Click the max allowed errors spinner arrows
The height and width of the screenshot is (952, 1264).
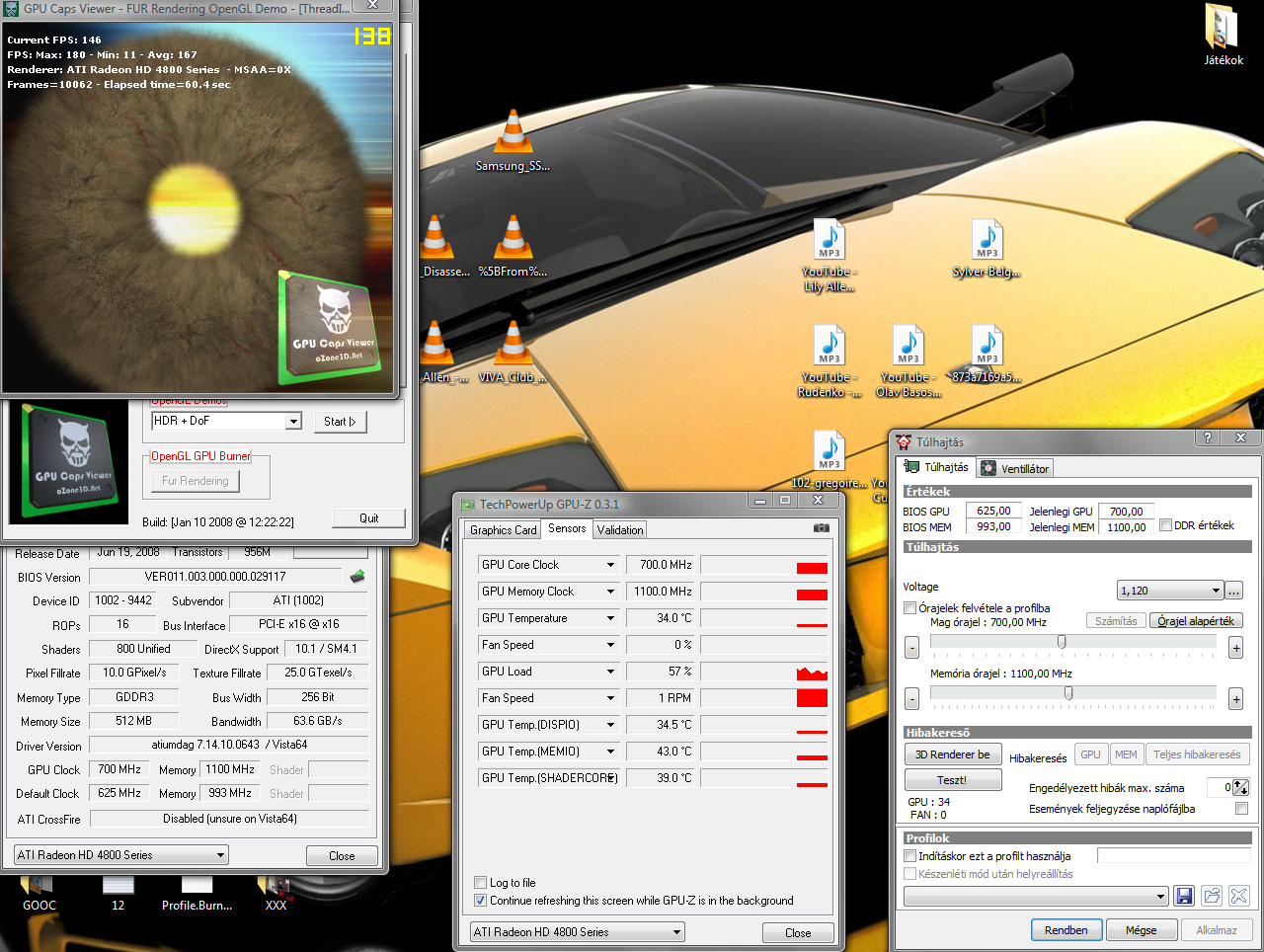pyautogui.click(x=1241, y=787)
